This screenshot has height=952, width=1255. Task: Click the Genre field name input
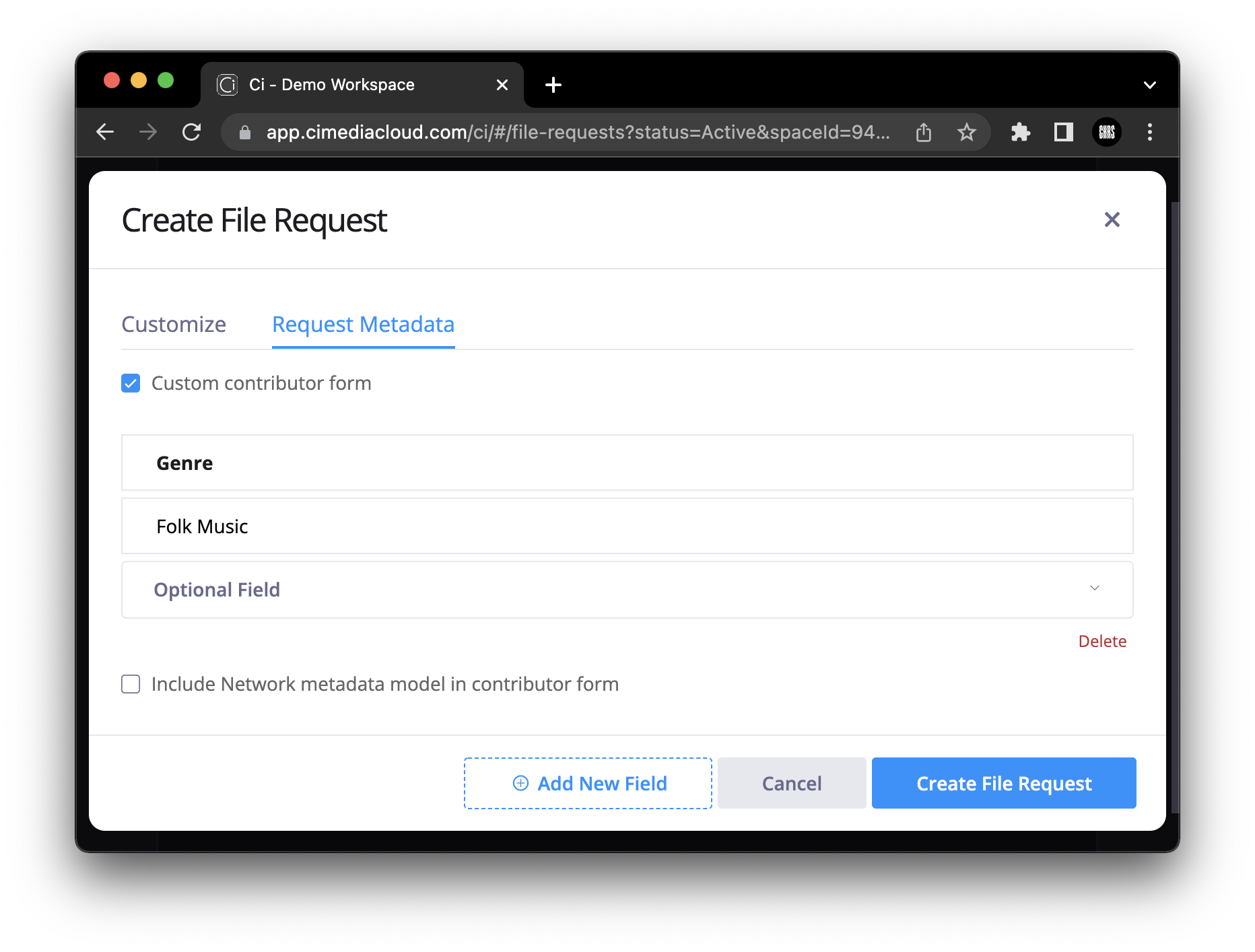point(627,463)
